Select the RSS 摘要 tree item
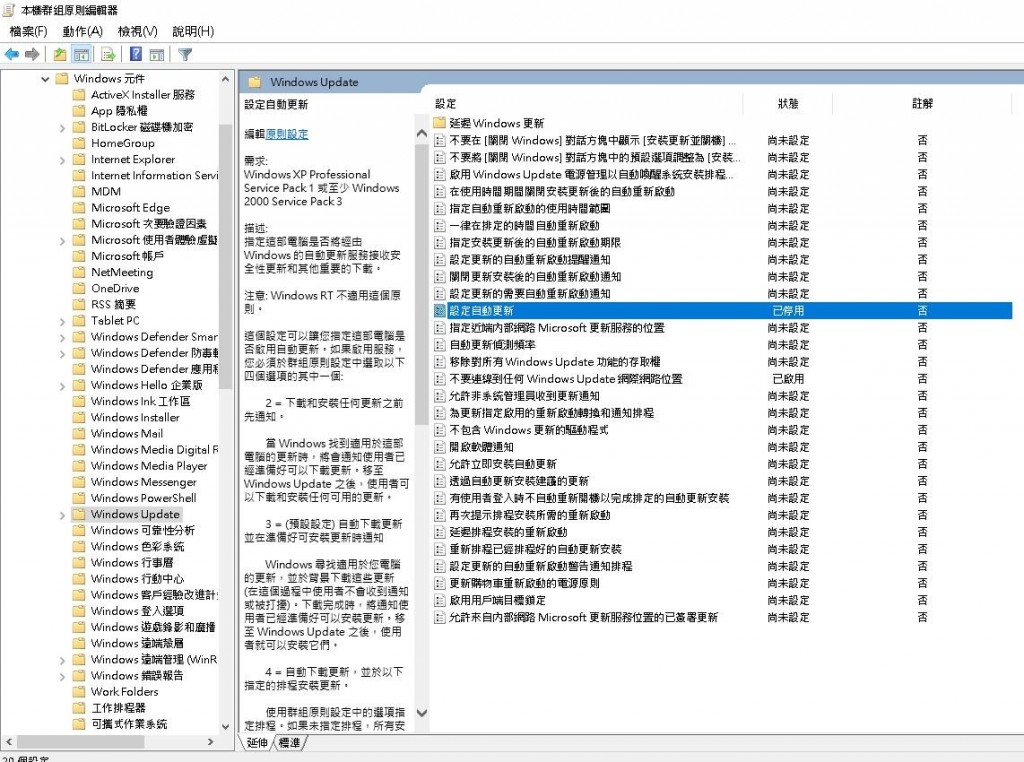Viewport: 1024px width, 762px height. (x=113, y=304)
